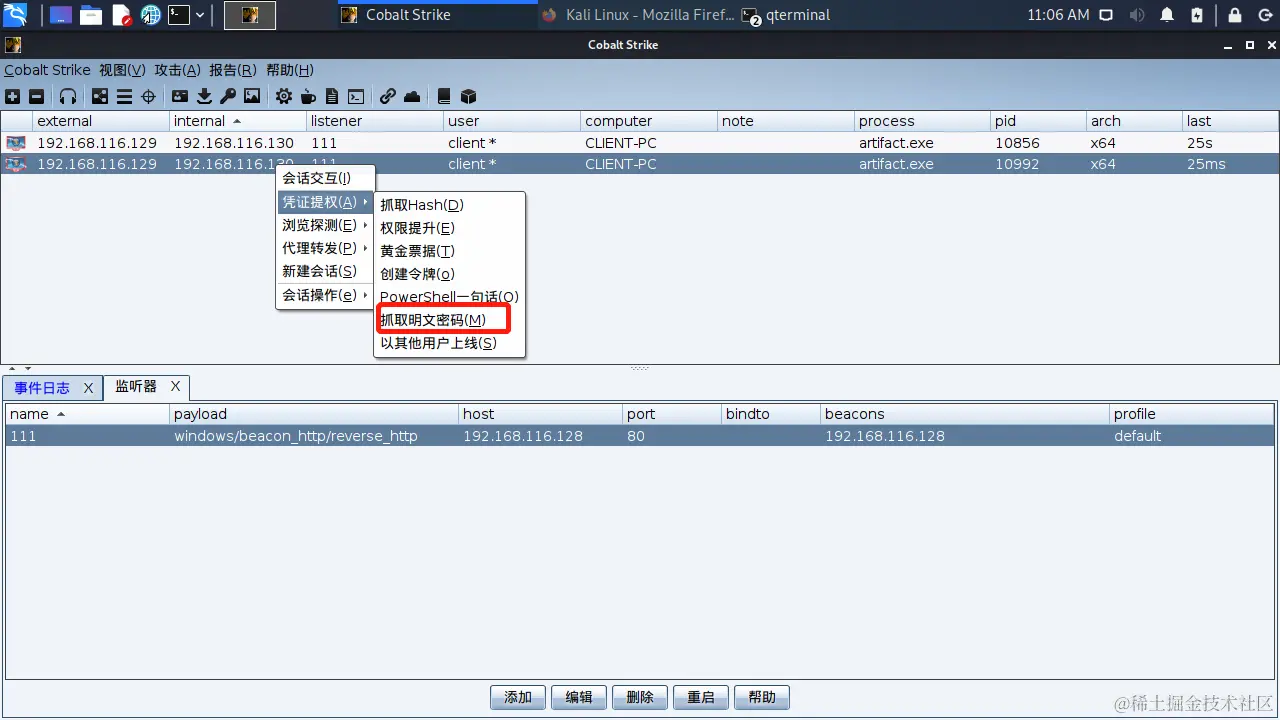Screen dimensions: 1280x720
Task: Open the 报告(R) menu
Action: tap(233, 70)
